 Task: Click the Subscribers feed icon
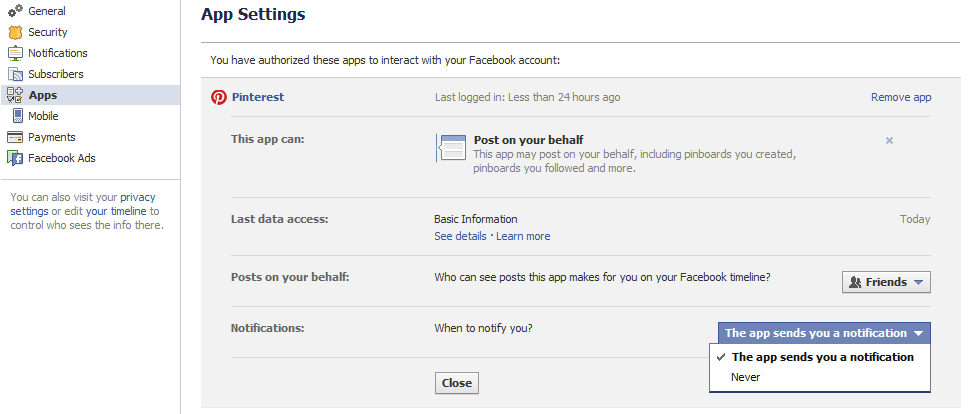15,74
